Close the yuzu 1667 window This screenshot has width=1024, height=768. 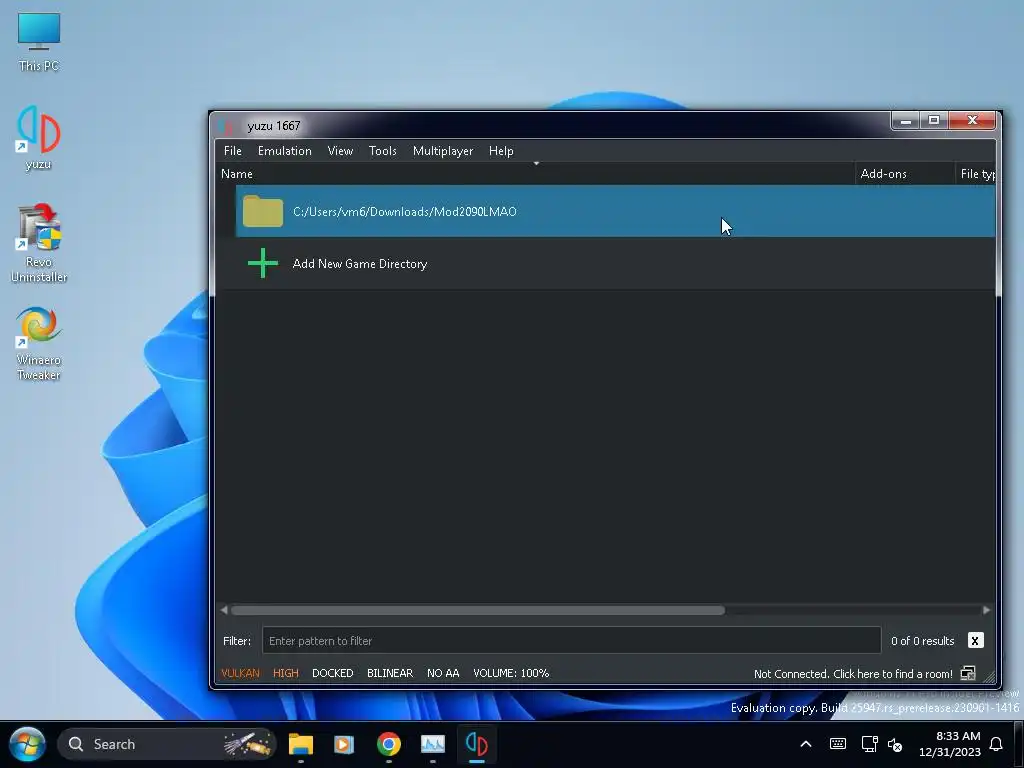(x=972, y=121)
